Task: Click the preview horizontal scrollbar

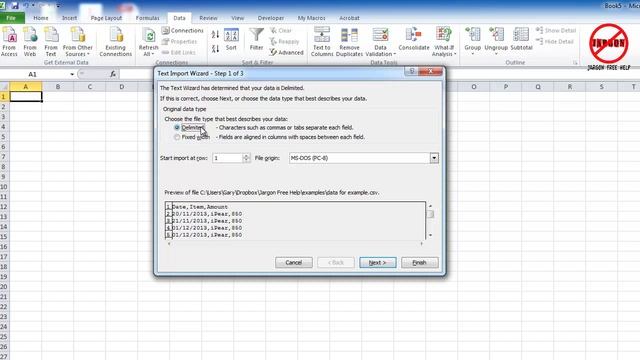Action: pyautogui.click(x=295, y=244)
